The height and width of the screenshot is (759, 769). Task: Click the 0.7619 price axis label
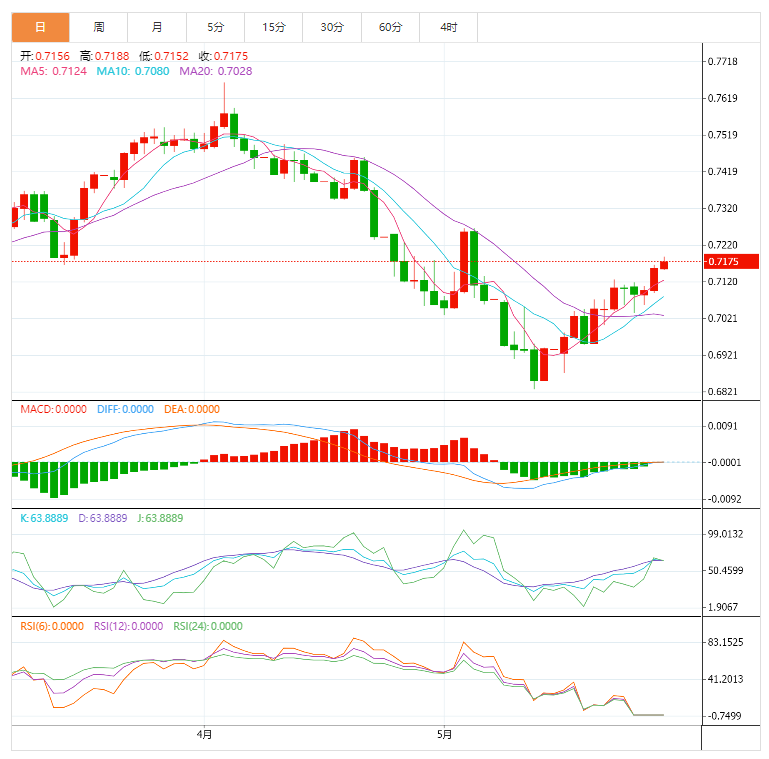pos(723,98)
